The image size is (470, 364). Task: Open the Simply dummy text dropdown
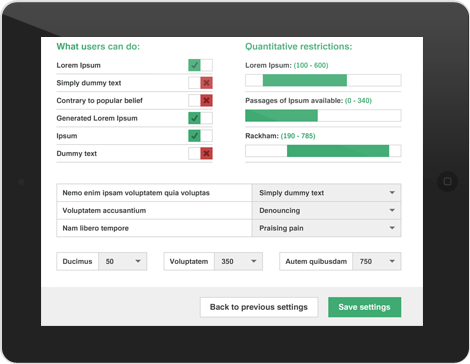coord(326,193)
